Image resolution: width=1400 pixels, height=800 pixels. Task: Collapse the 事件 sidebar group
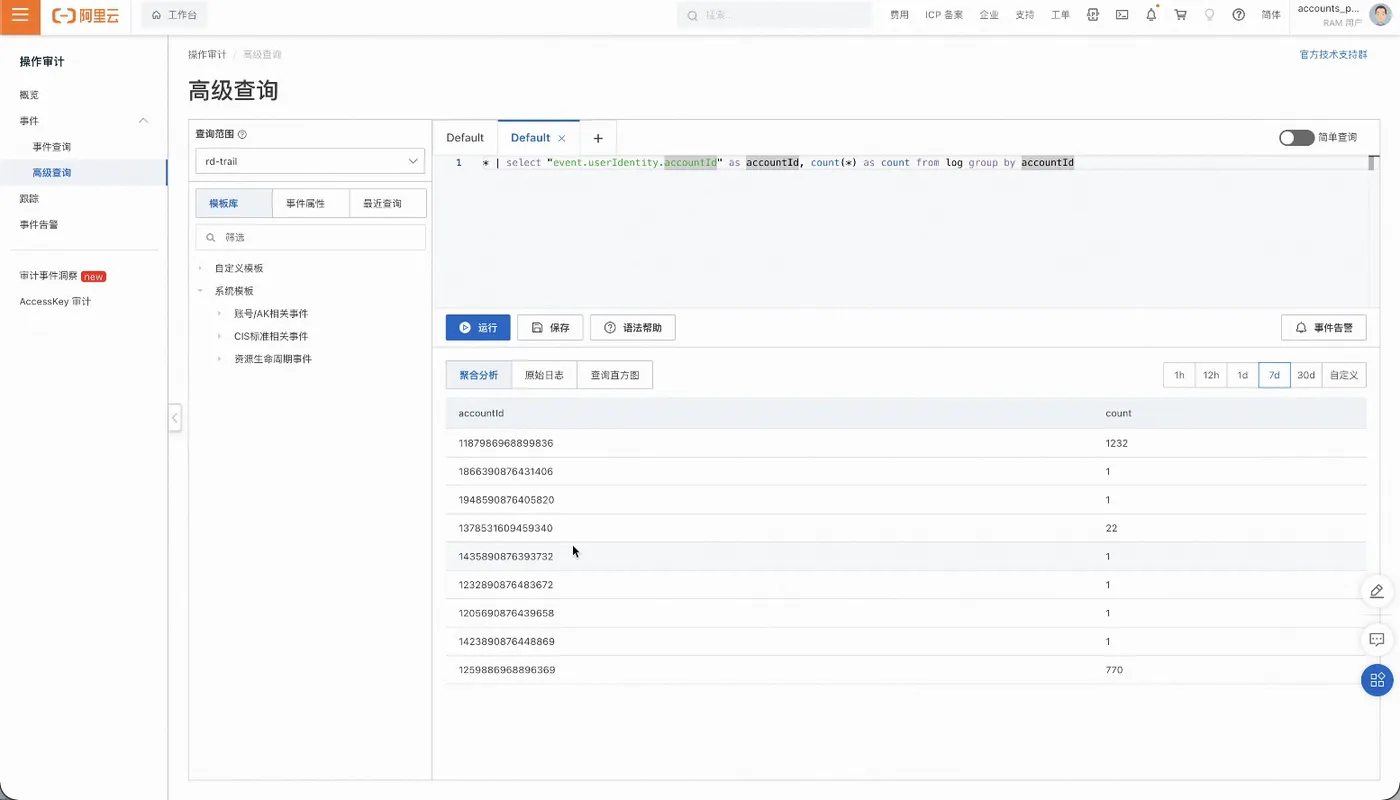[143, 121]
